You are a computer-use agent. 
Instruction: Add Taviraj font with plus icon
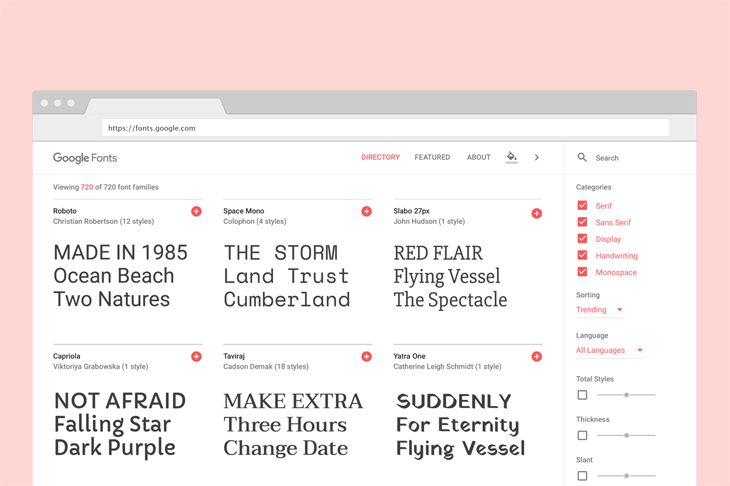click(x=366, y=357)
